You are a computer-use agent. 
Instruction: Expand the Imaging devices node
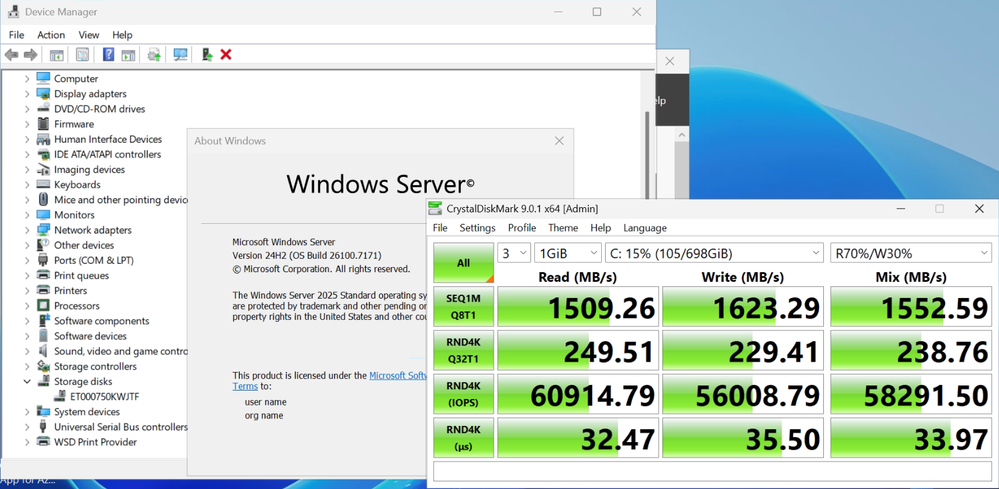pos(27,170)
